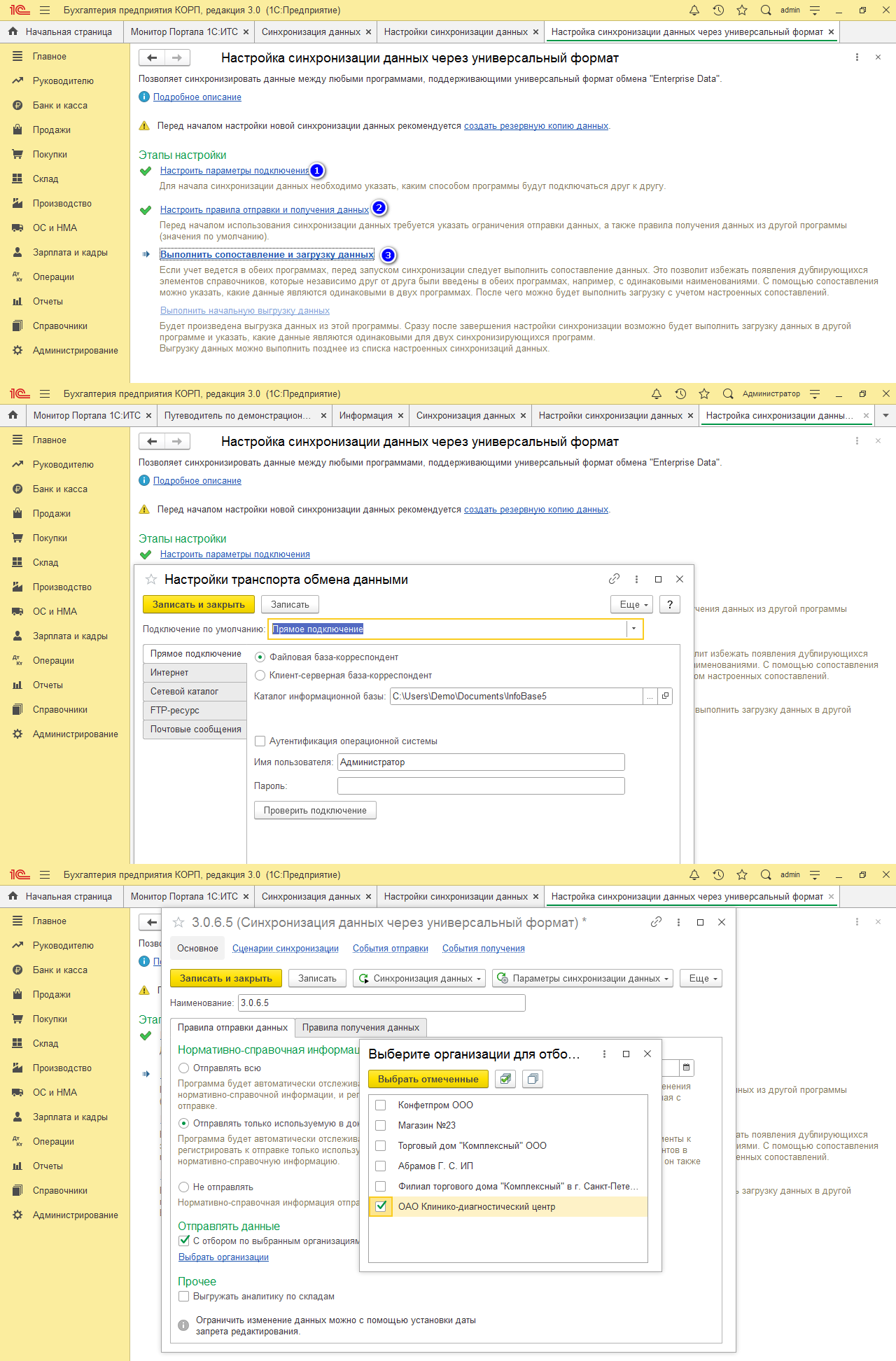Image resolution: width=896 pixels, height=1361 pixels.
Task: Select Отправлять всю radio option
Action: click(x=184, y=1068)
